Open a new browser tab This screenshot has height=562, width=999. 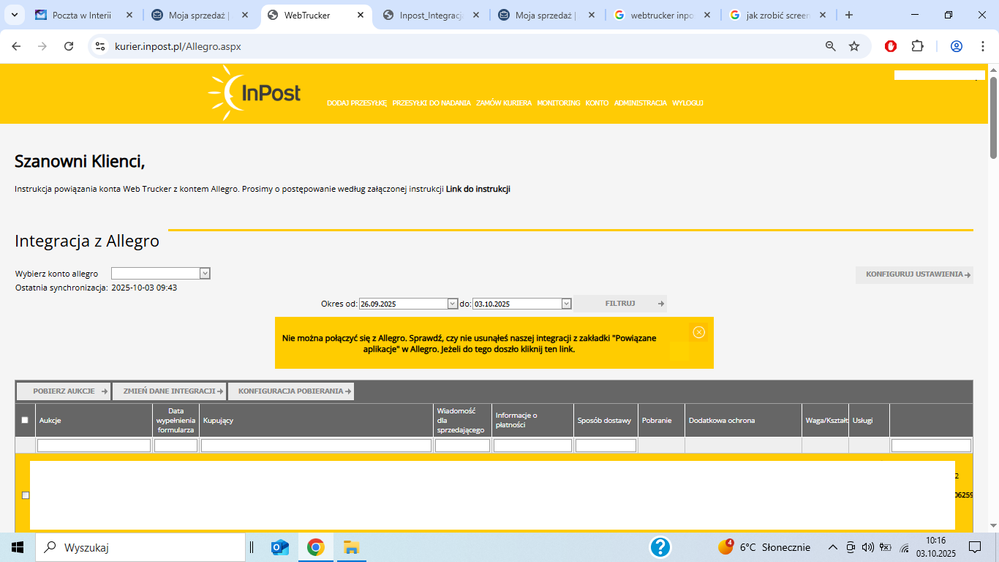click(x=849, y=15)
